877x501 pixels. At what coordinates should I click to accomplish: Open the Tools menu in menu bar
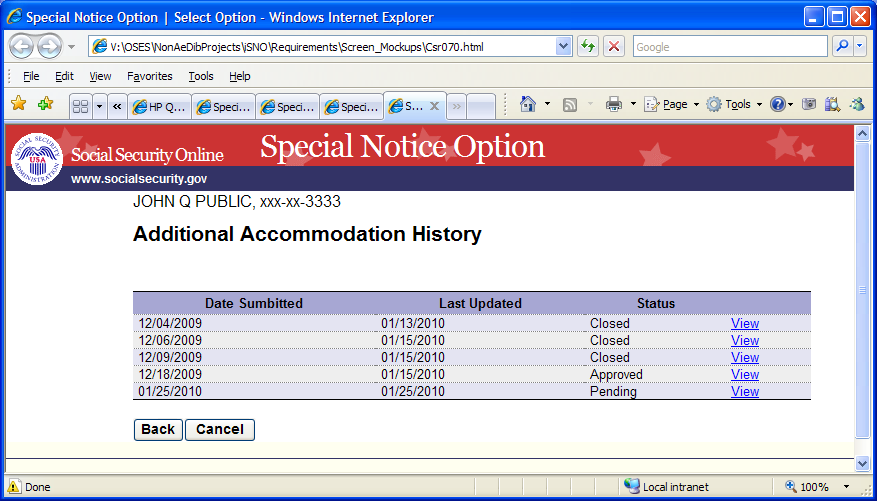coord(201,76)
